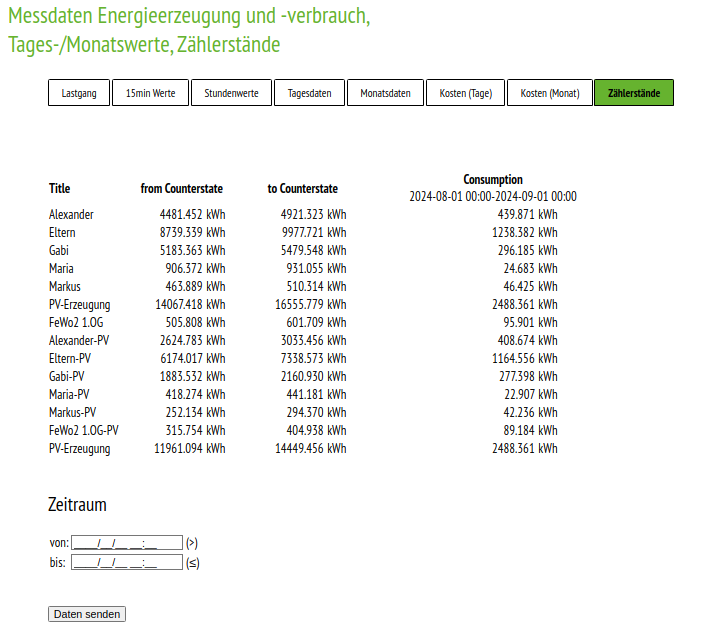Click value 294.370 kWh
704x635 pixels.
point(317,412)
